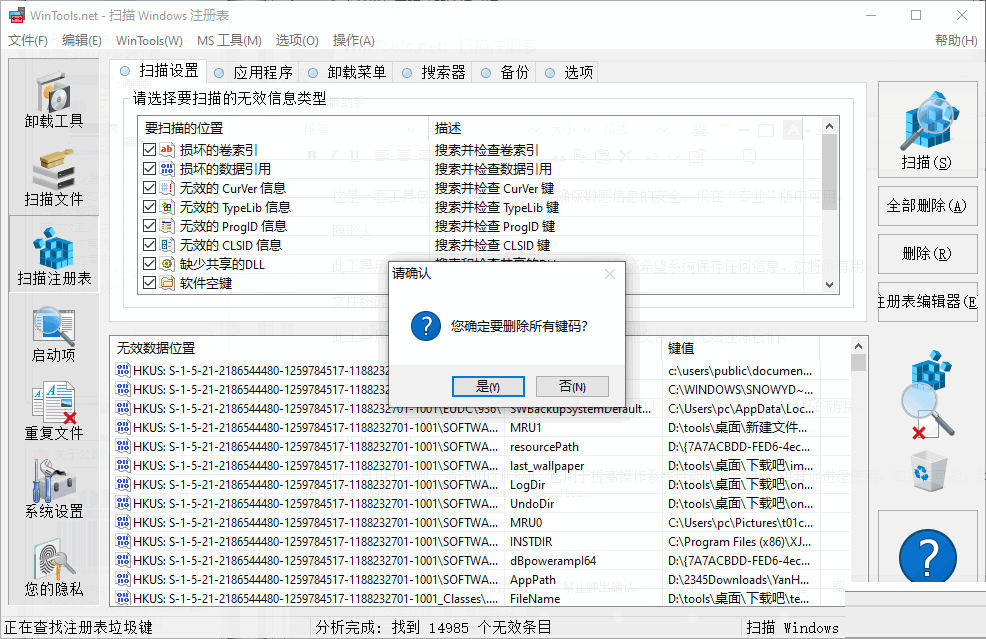This screenshot has width=986, height=639.
Task: Click results list scroll up arrow
Action: 858,346
